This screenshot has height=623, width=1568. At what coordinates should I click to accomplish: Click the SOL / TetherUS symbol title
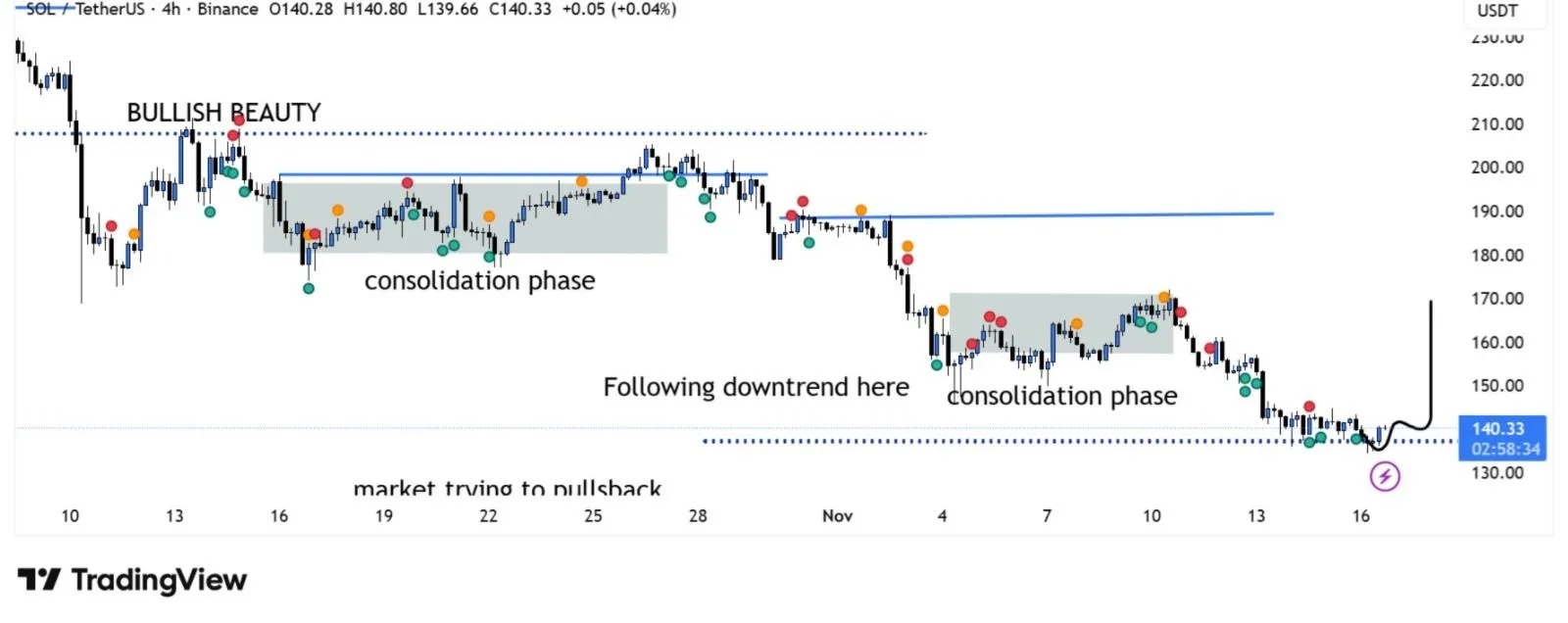(x=84, y=9)
